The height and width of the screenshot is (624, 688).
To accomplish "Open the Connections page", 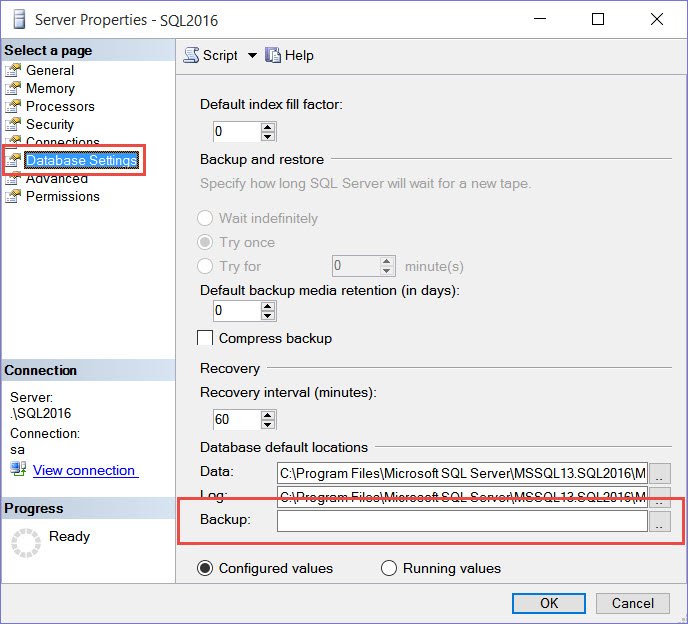I will click(63, 141).
